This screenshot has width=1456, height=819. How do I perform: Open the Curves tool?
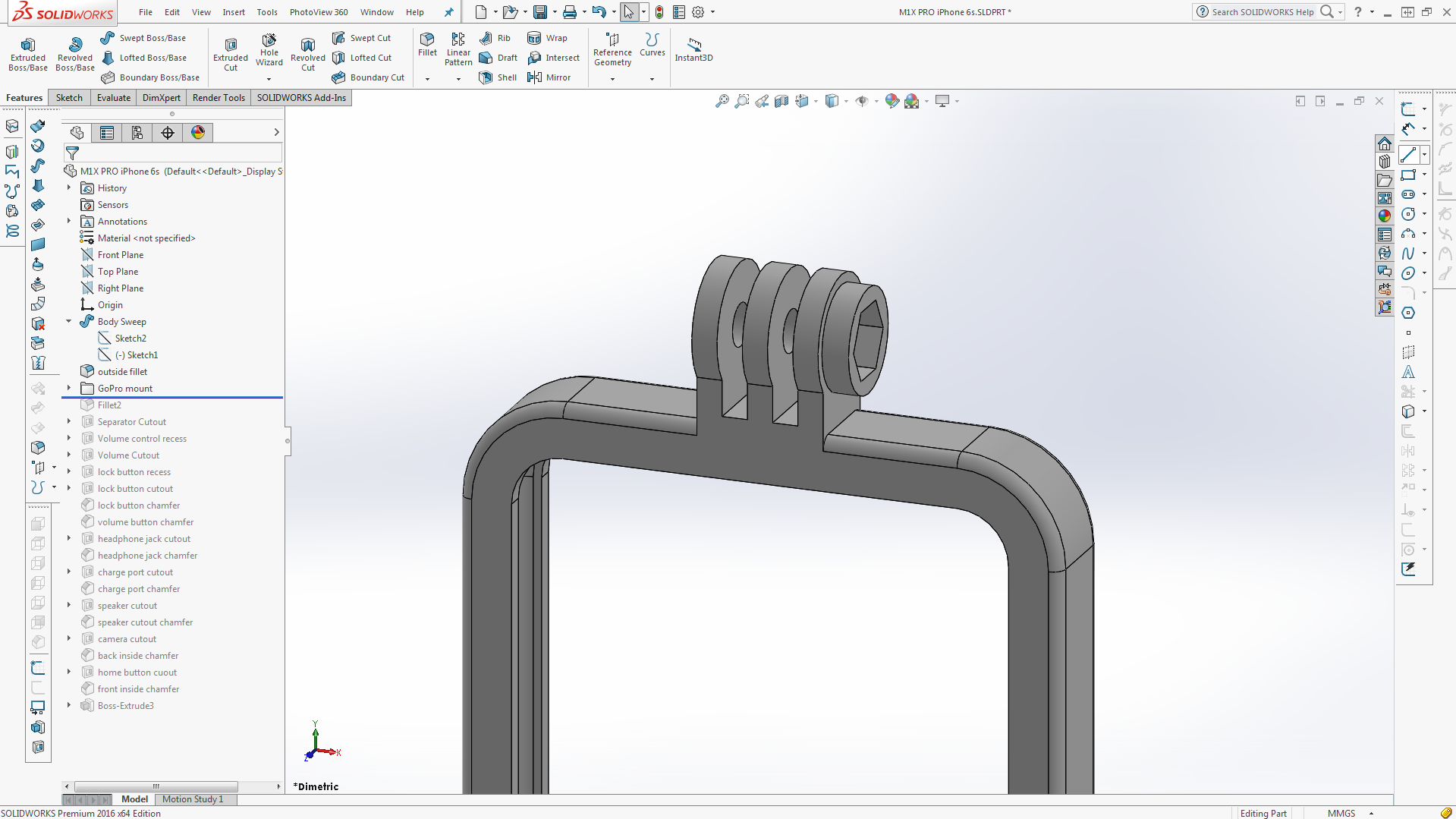[652, 45]
